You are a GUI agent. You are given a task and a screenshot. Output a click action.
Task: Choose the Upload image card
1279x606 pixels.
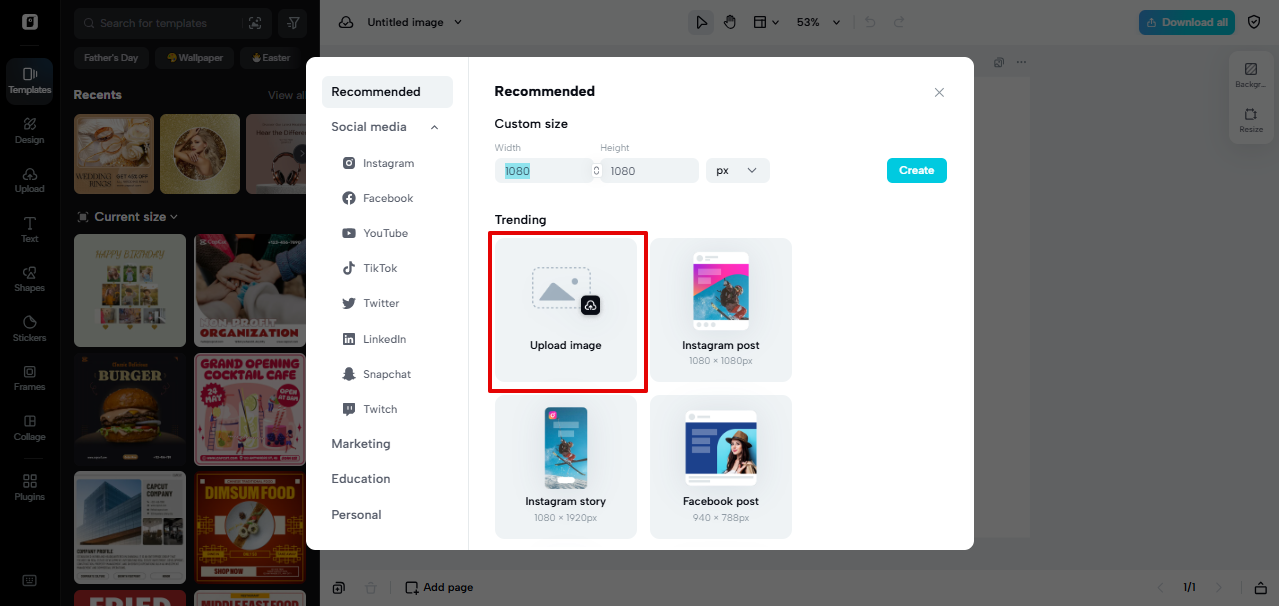pyautogui.click(x=566, y=310)
